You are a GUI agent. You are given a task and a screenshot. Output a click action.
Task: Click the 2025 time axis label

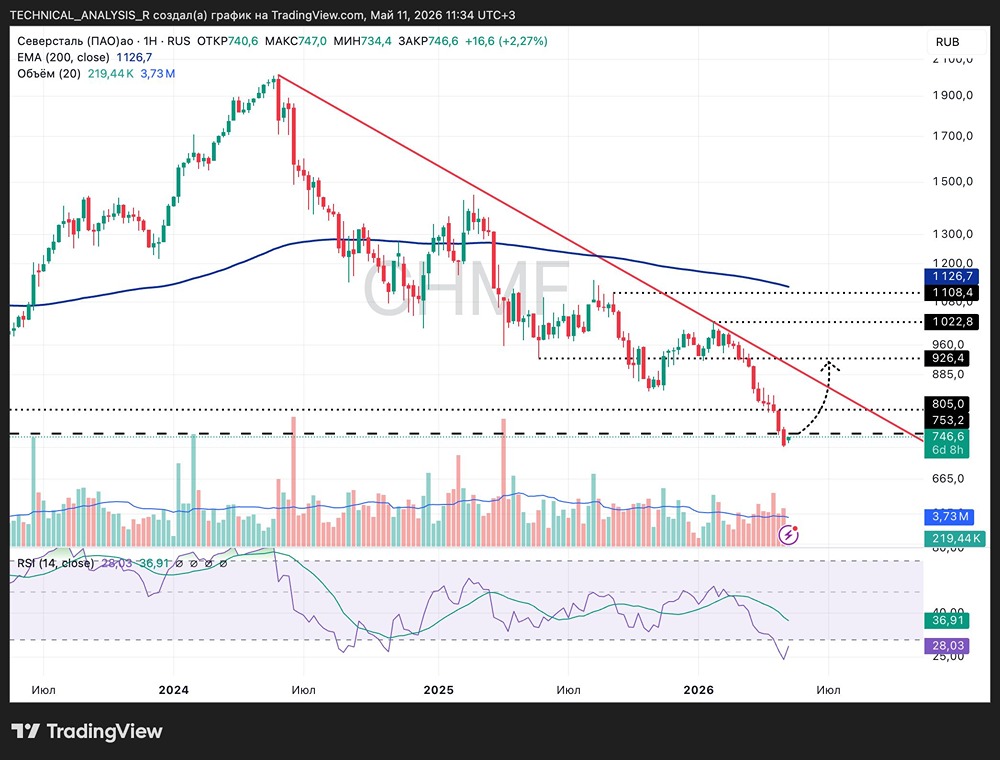439,690
